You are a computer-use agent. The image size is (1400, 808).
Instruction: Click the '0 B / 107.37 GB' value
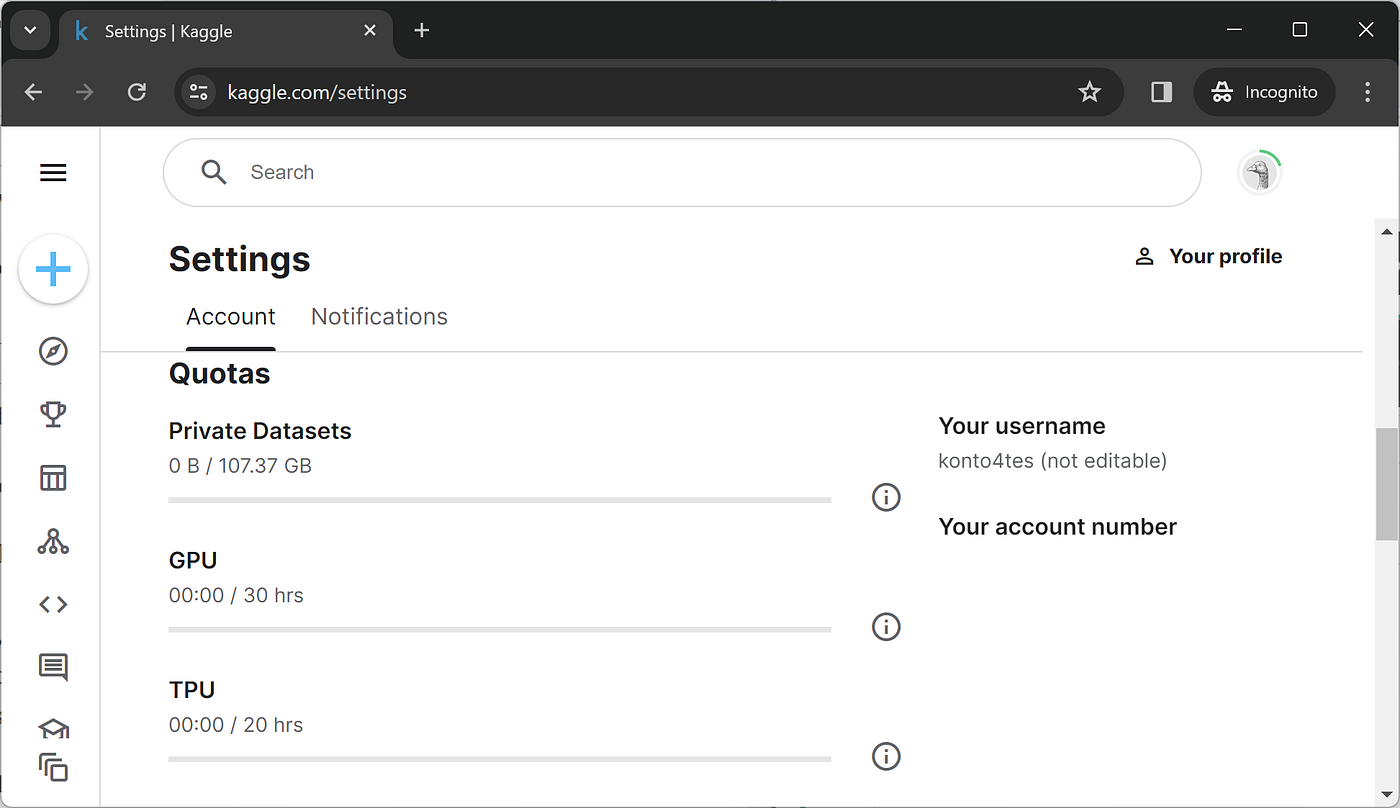(x=240, y=466)
